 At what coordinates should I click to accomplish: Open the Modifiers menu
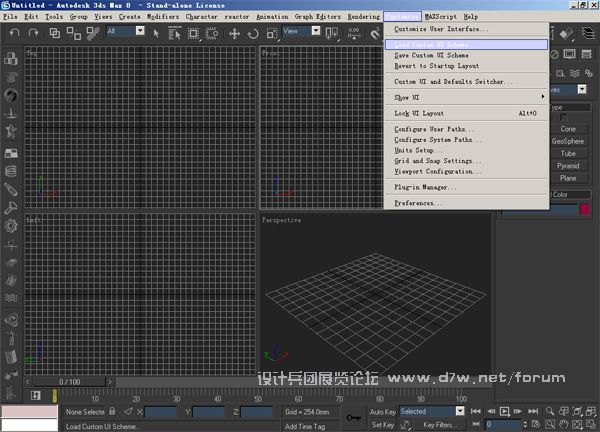tap(163, 16)
